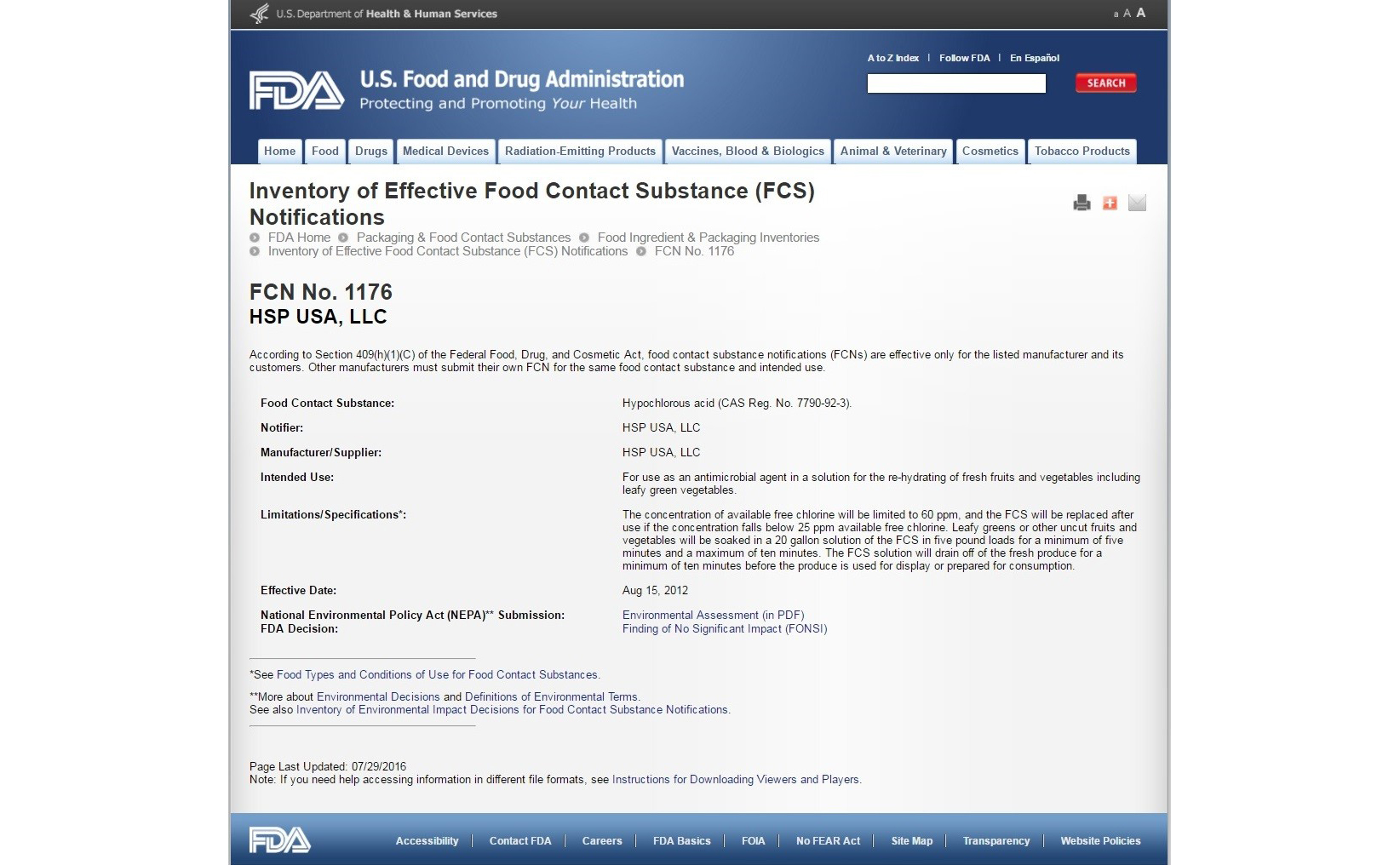Click the printer icon to print page

pyautogui.click(x=1082, y=203)
